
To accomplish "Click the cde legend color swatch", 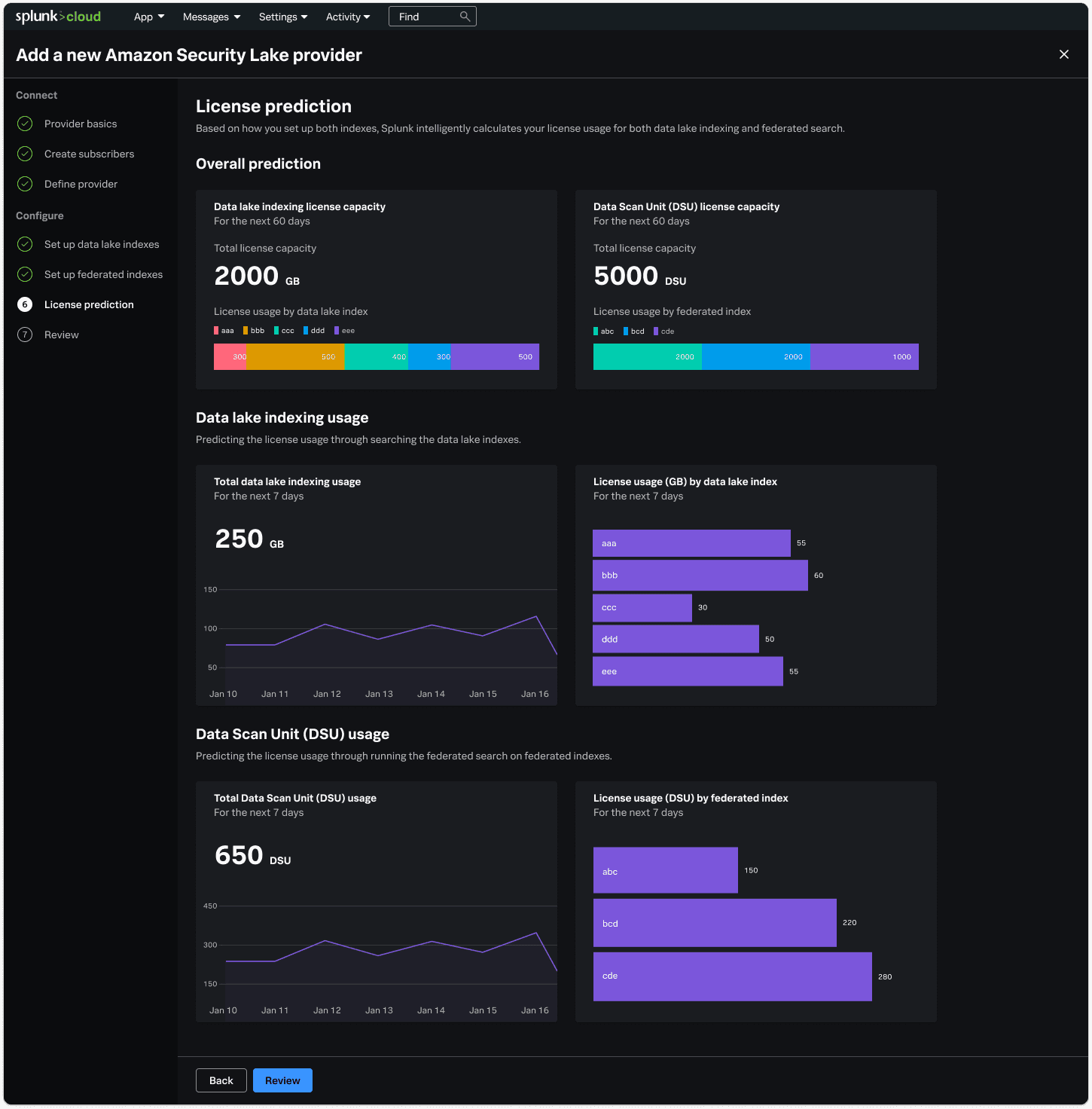I will click(x=656, y=331).
